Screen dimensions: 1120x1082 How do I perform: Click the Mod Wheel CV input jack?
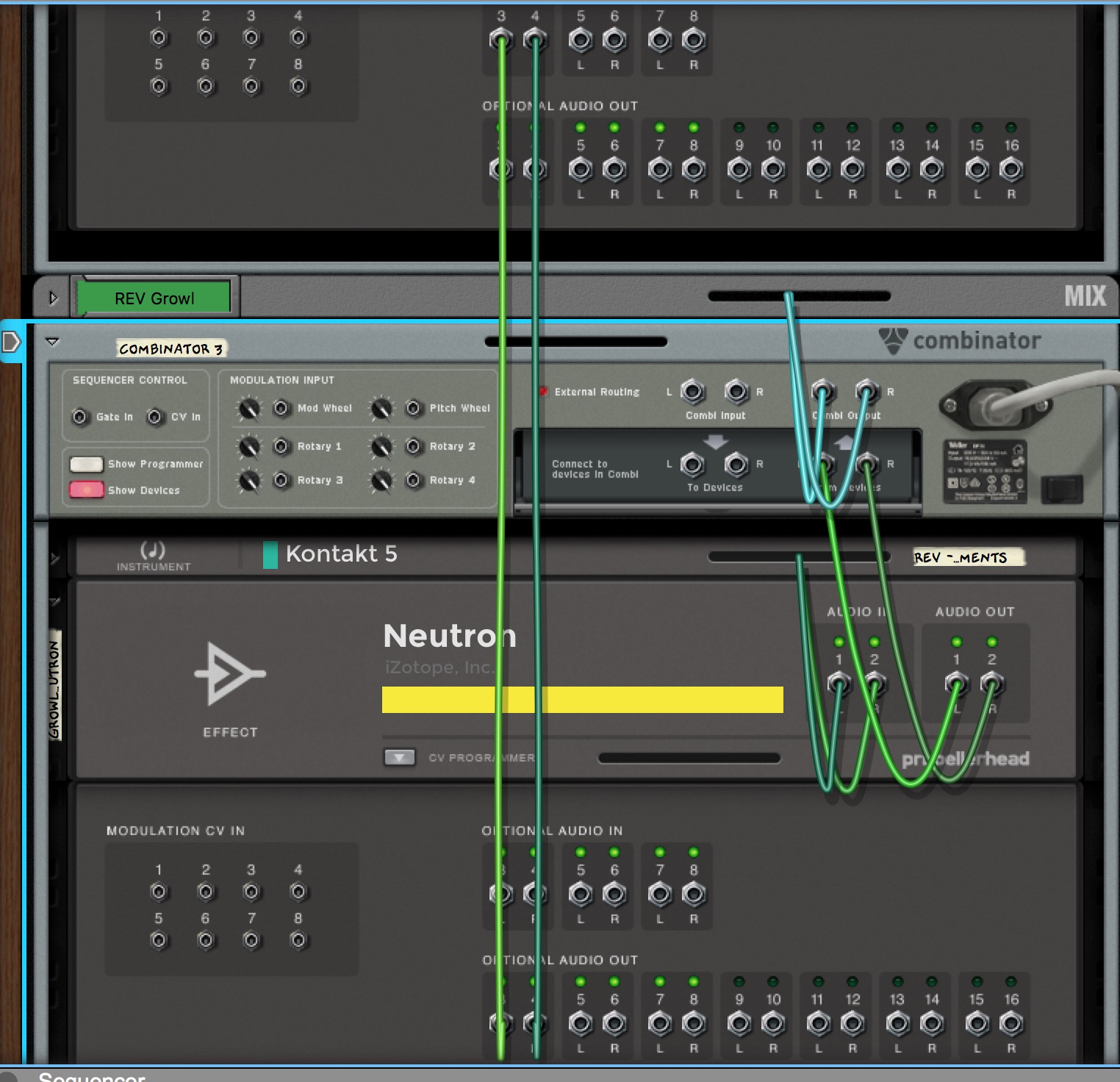281,408
